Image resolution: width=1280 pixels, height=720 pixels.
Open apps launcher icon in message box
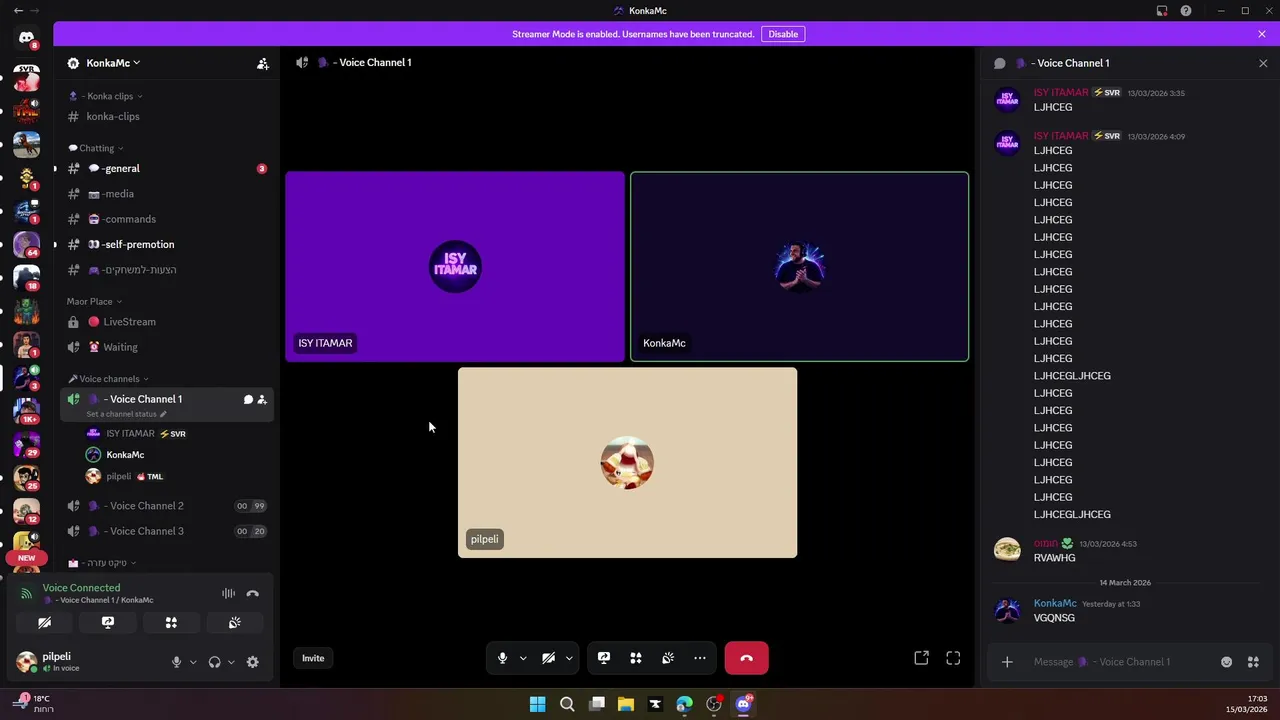(1253, 662)
